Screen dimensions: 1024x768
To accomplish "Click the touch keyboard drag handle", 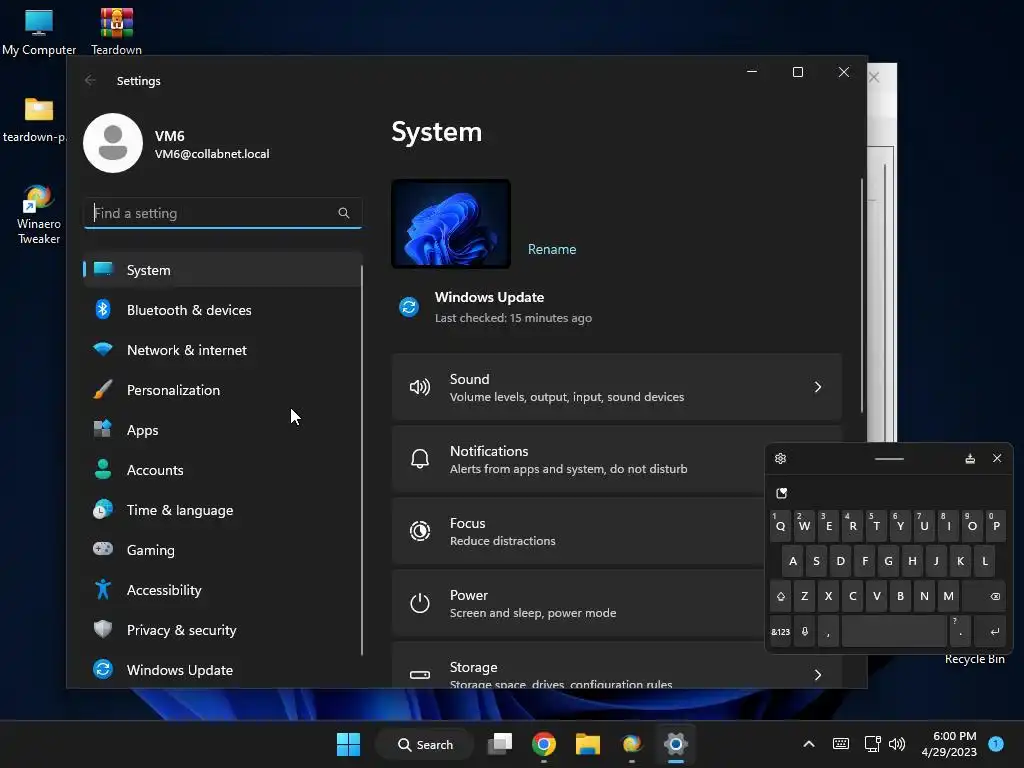I will coord(889,458).
